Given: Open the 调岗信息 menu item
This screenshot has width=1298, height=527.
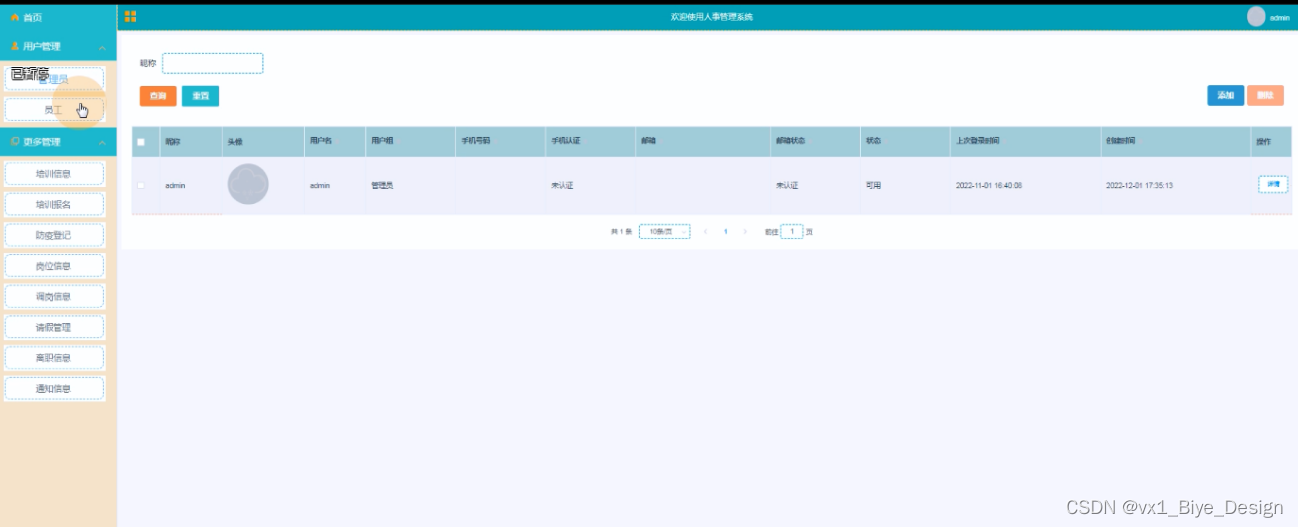Looking at the screenshot, I should click(x=55, y=296).
